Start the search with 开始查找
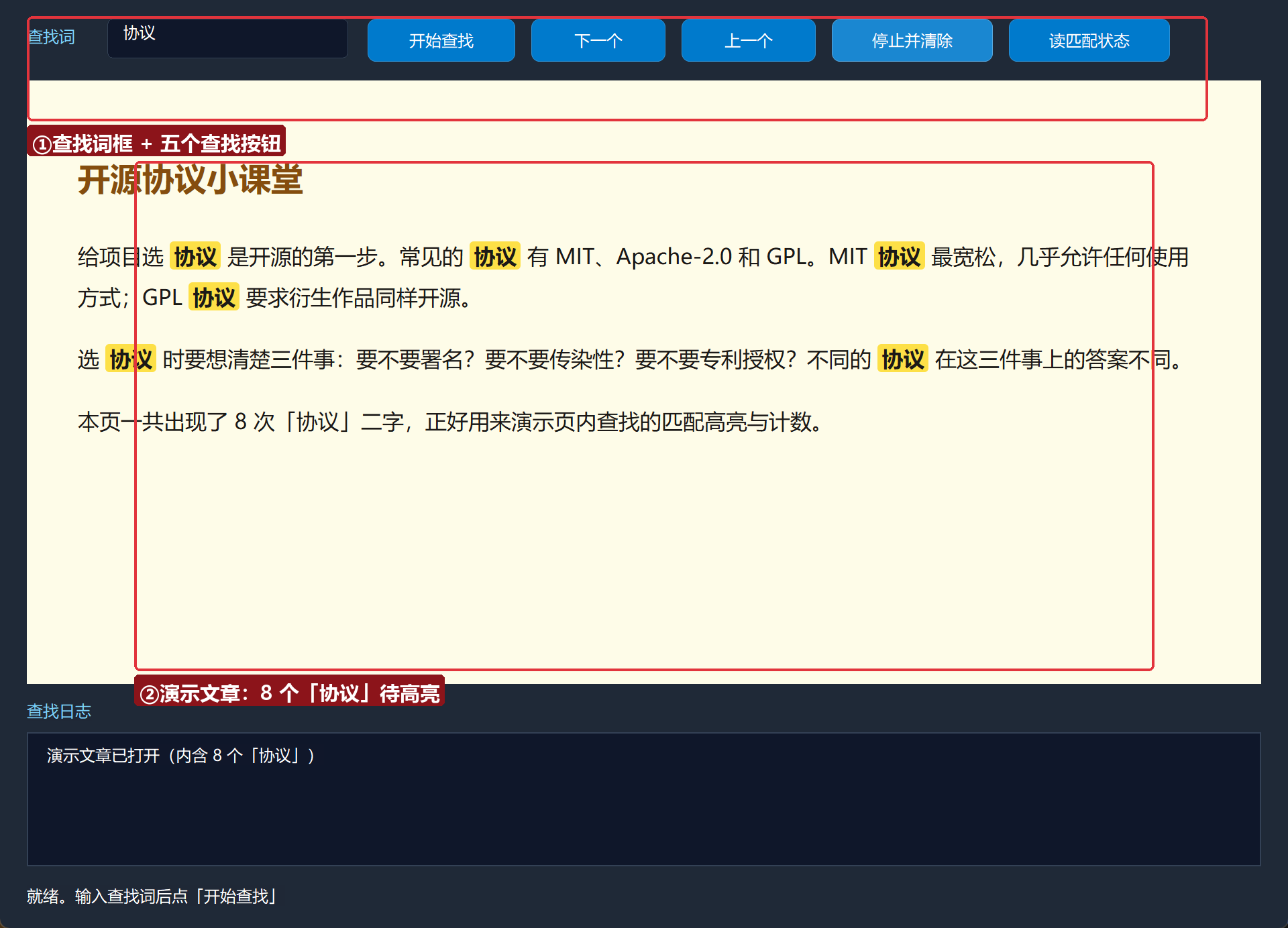The image size is (1288, 928). coord(441,40)
